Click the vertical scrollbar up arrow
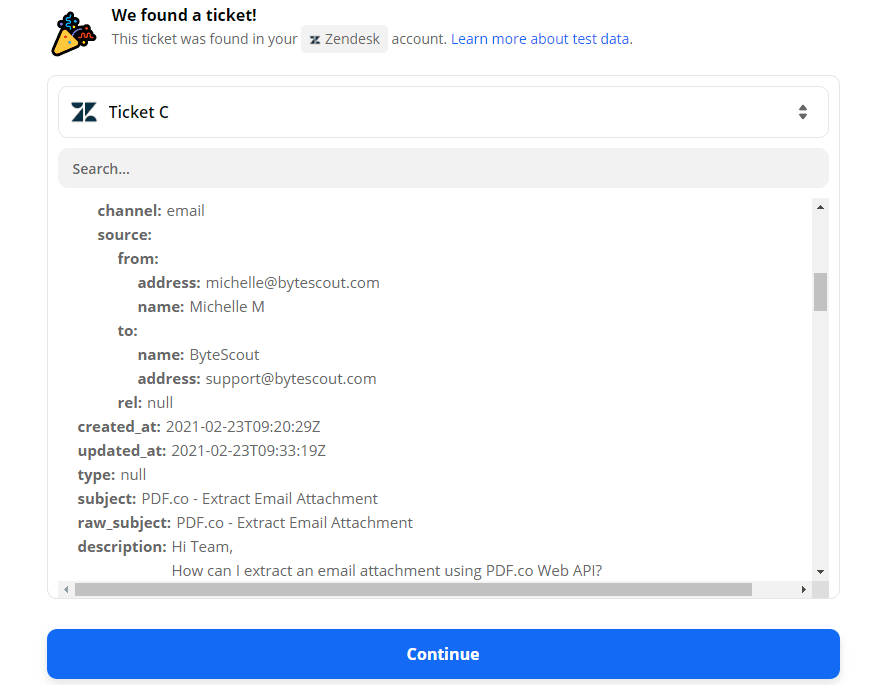The image size is (885, 685). click(820, 207)
